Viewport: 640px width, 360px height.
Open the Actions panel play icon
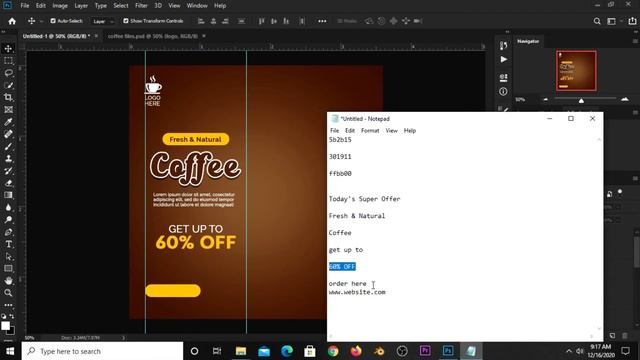(503, 60)
